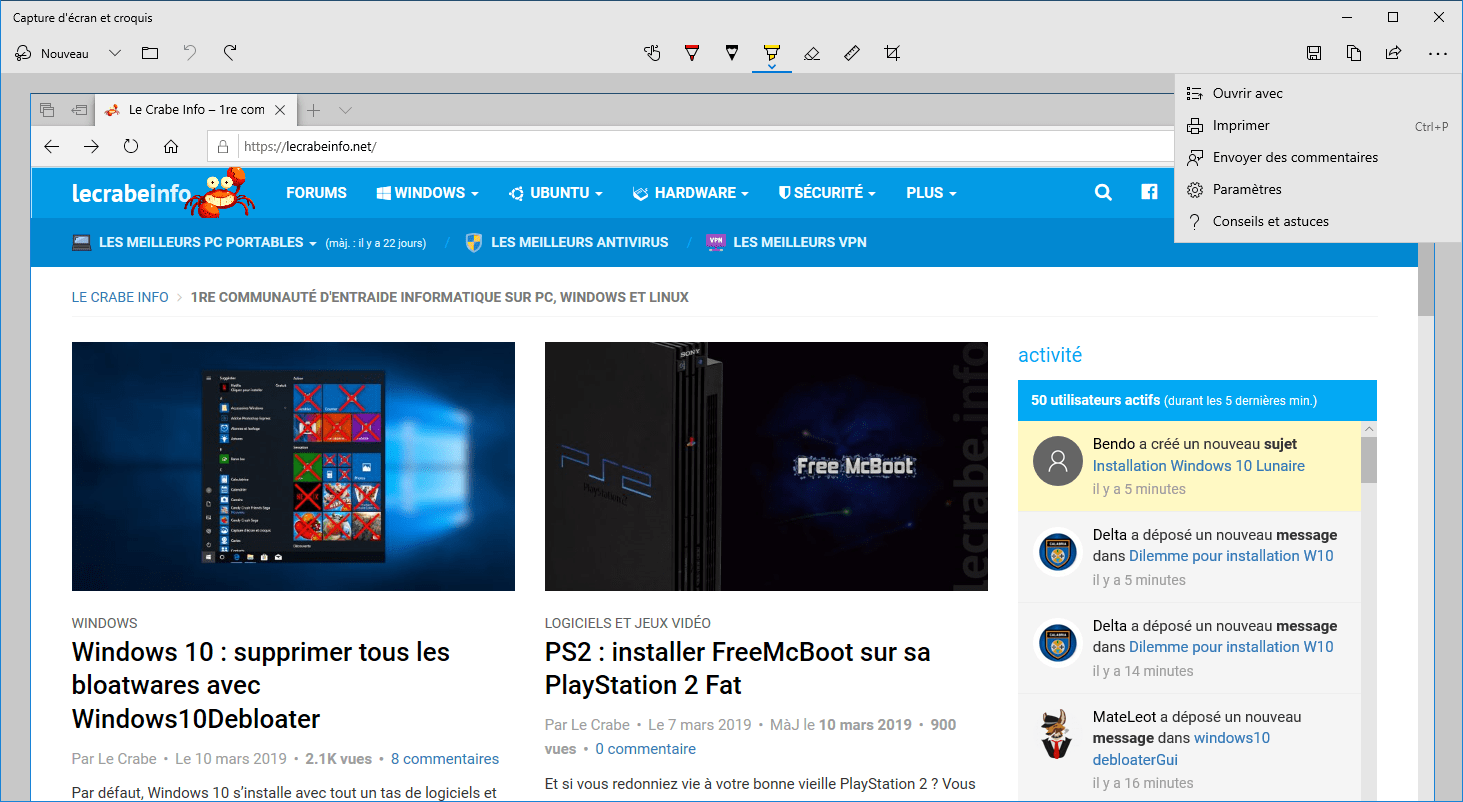Image resolution: width=1463 pixels, height=802 pixels.
Task: Go back with the browser back arrow
Action: [52, 146]
